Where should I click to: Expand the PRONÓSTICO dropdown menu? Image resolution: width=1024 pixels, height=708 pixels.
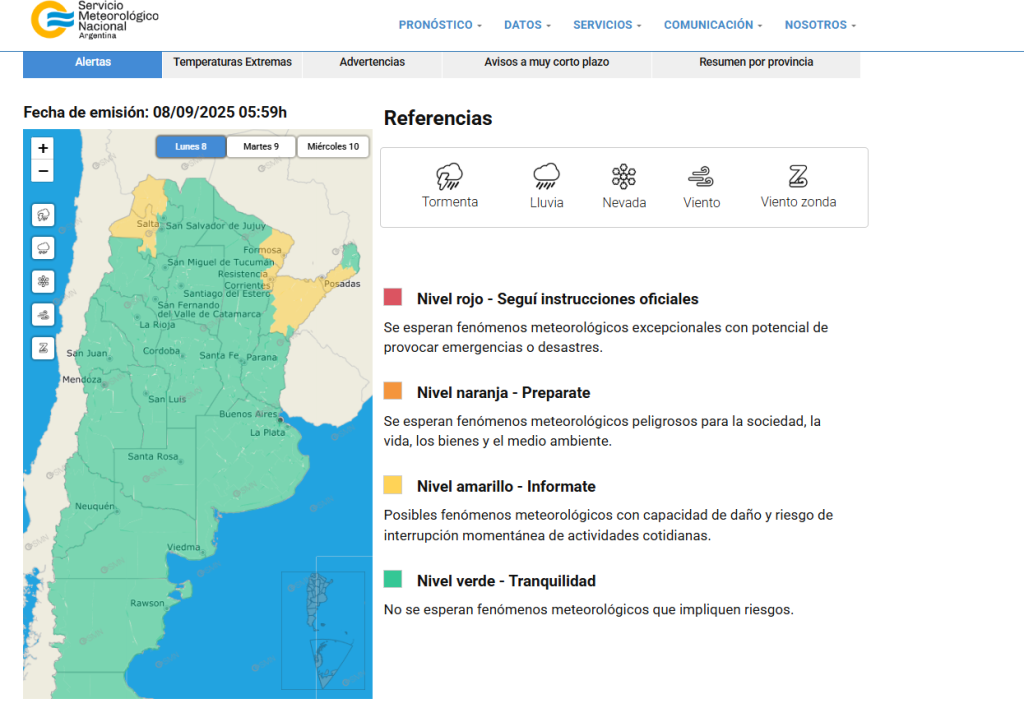pos(440,25)
